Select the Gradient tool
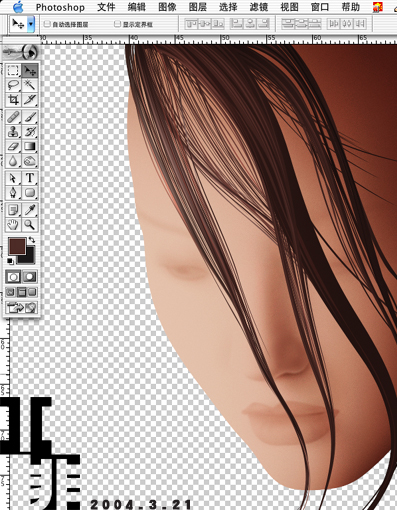 click(30, 146)
